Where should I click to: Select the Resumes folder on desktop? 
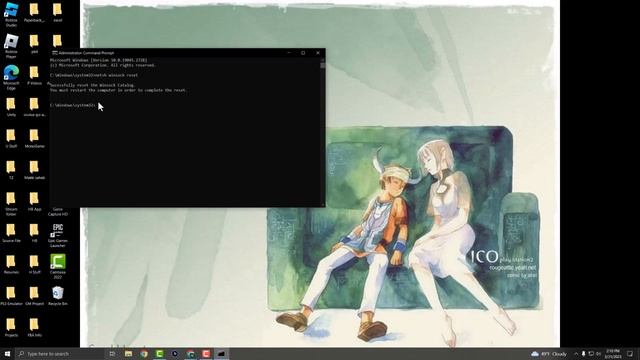pos(11,264)
